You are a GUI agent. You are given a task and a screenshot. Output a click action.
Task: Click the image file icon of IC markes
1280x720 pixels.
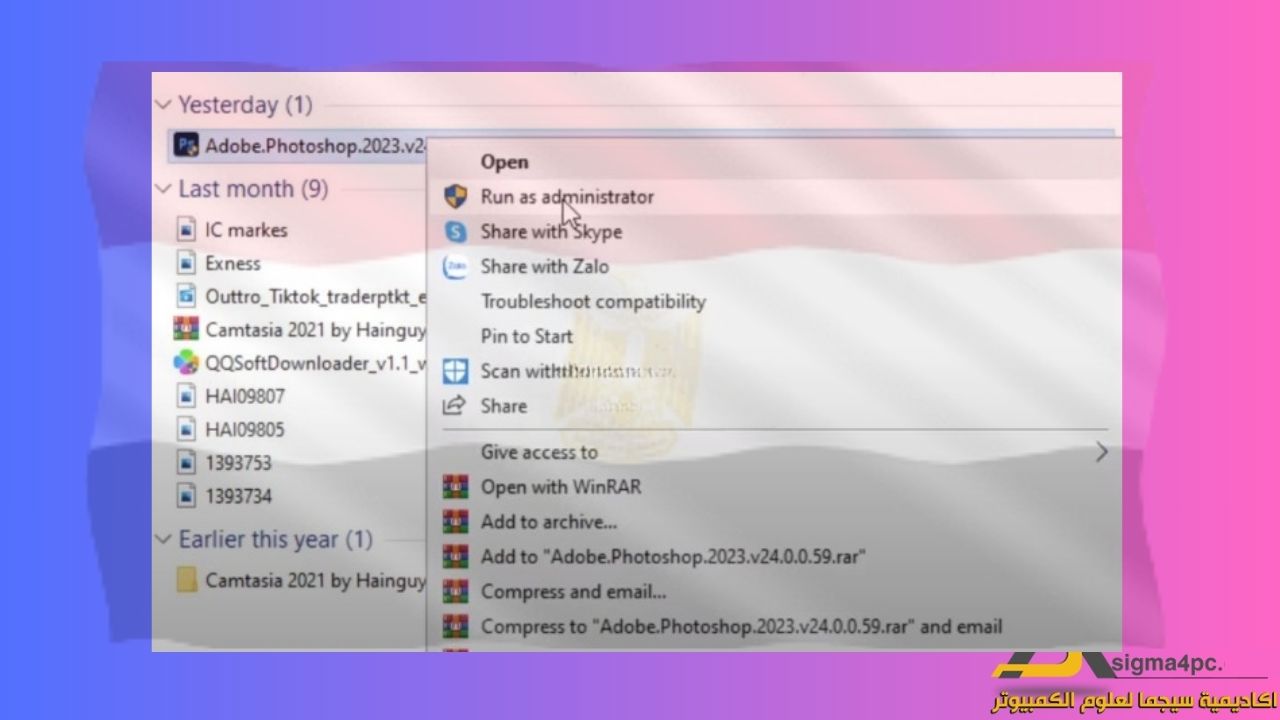click(x=186, y=229)
